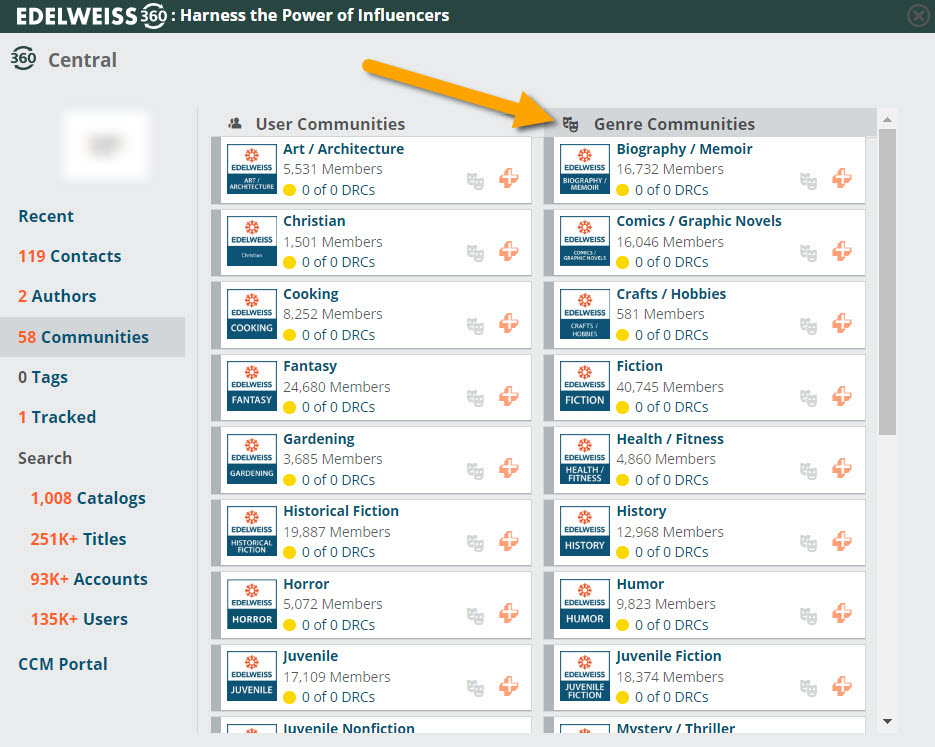Open the CCM Portal link
935x747 pixels.
pos(63,664)
